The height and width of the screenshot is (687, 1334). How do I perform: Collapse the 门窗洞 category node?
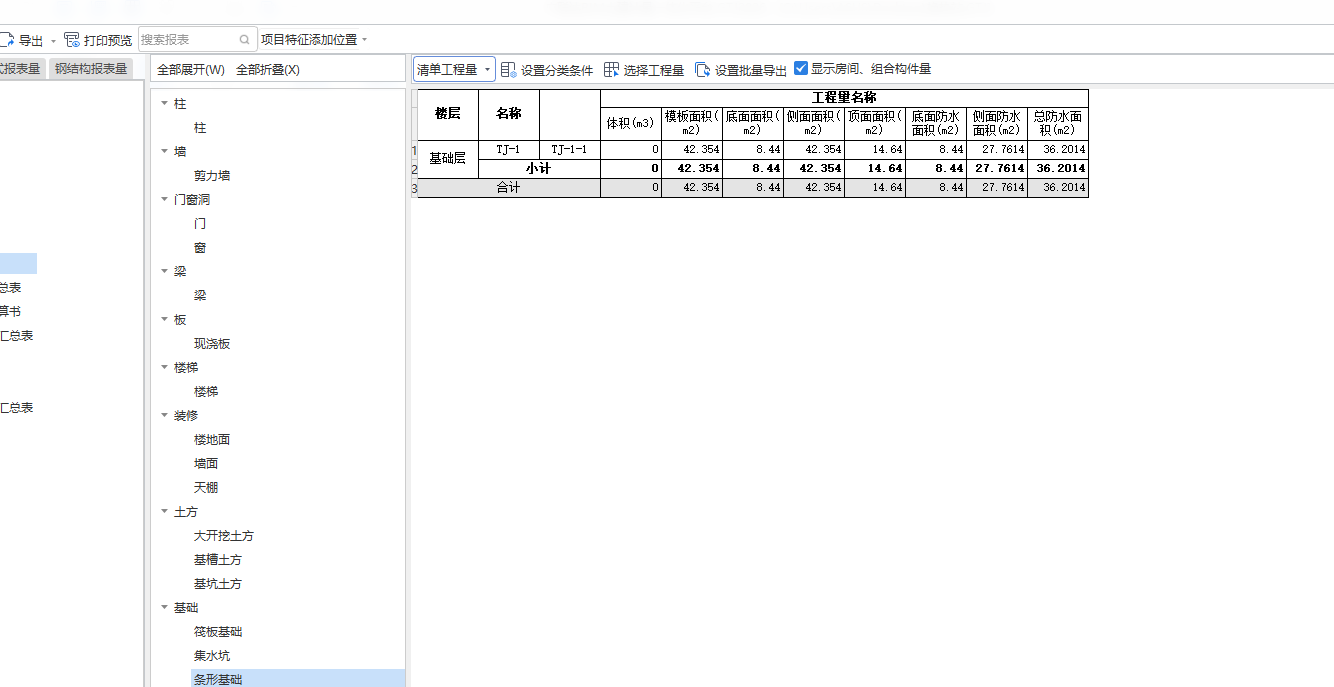pos(165,200)
